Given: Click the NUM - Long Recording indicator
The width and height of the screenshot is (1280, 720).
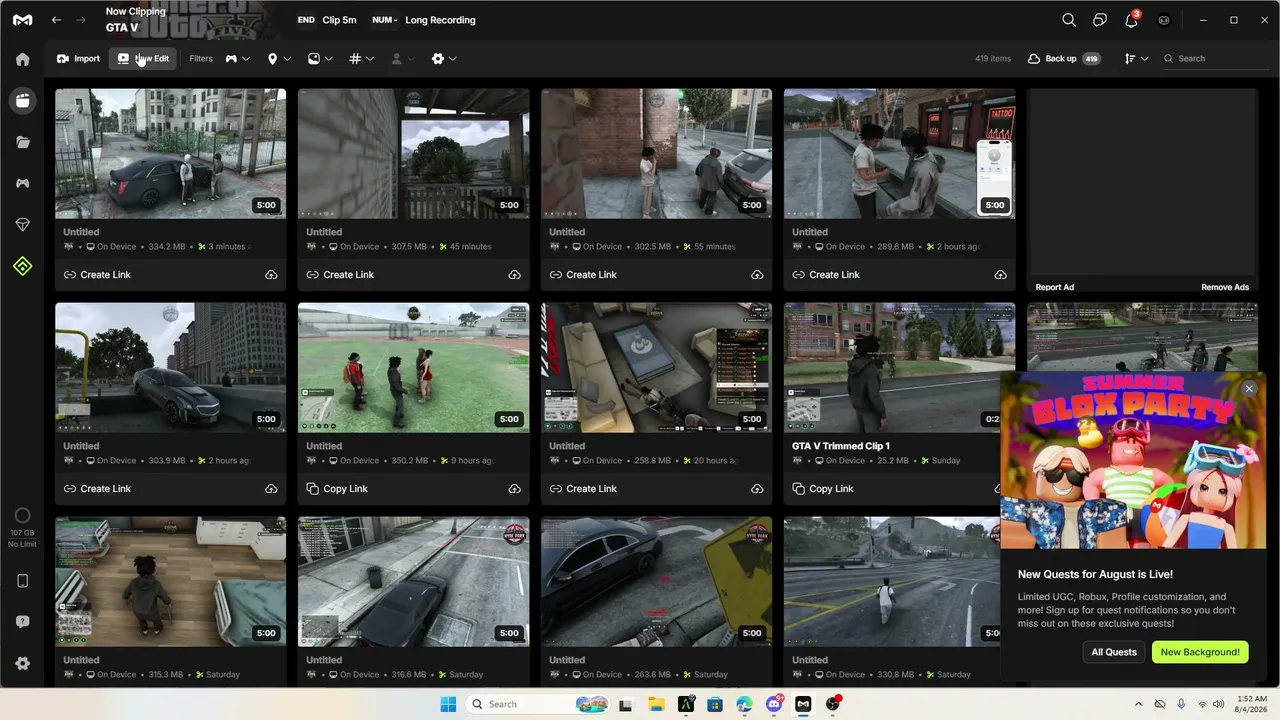Looking at the screenshot, I should (x=423, y=20).
